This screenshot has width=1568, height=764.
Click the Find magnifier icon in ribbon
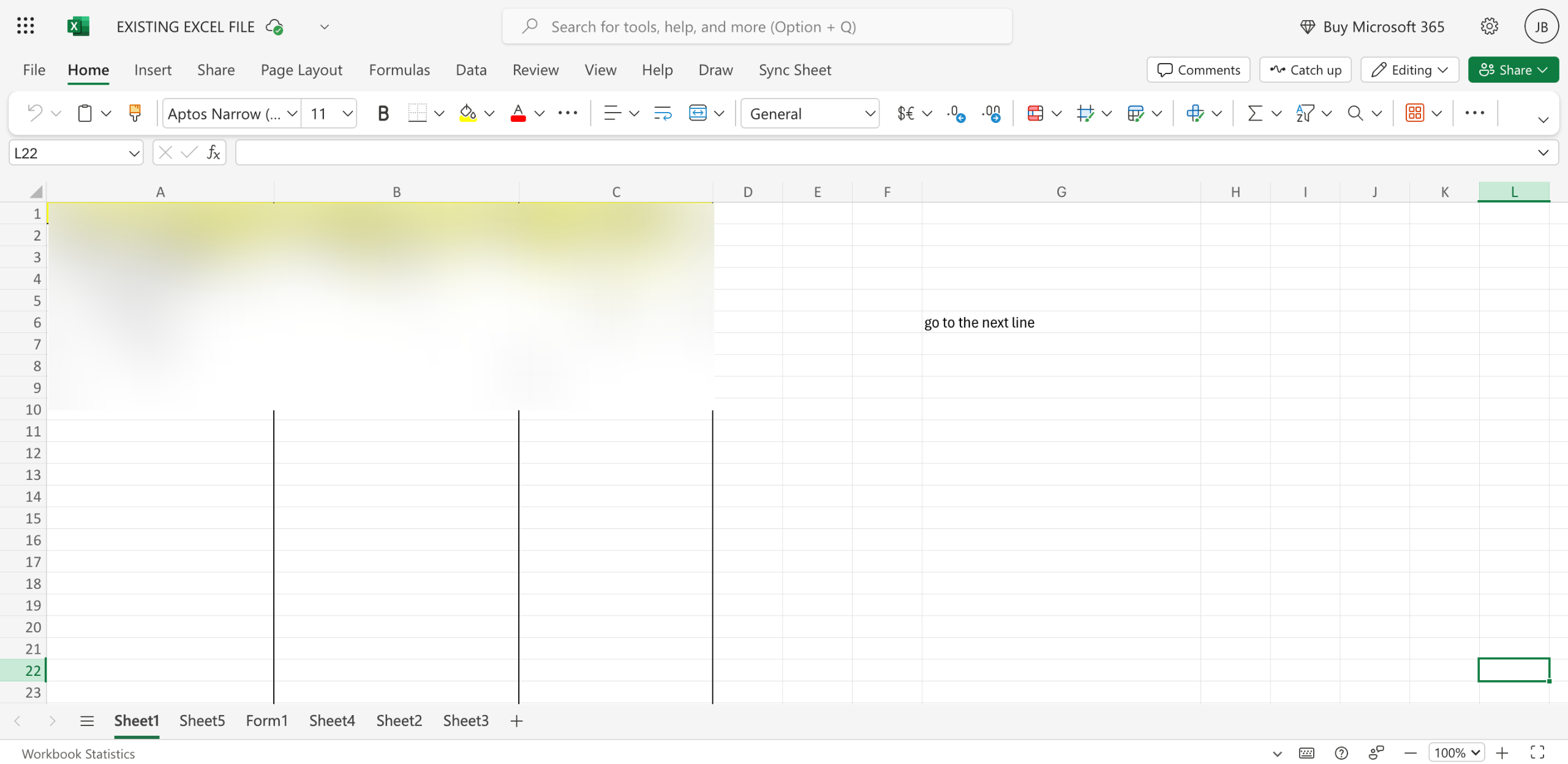(x=1355, y=113)
